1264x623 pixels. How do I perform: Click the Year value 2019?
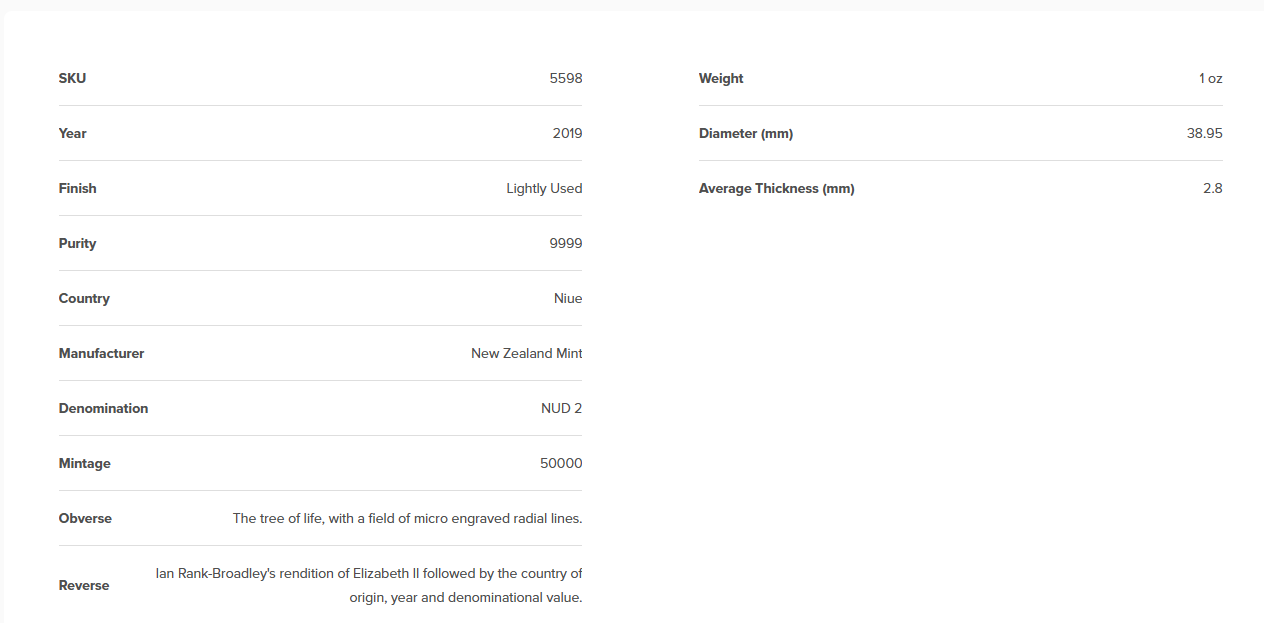[x=567, y=133]
